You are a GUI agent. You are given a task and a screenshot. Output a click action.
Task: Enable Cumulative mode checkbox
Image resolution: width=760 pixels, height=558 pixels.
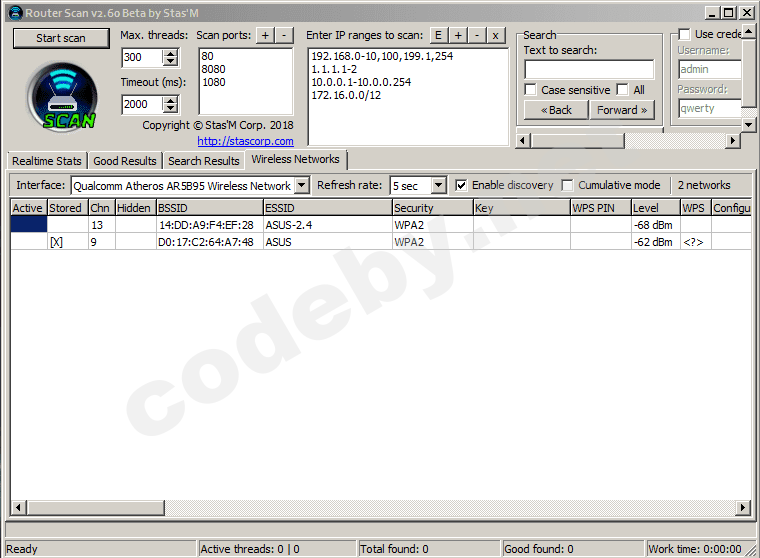click(567, 185)
